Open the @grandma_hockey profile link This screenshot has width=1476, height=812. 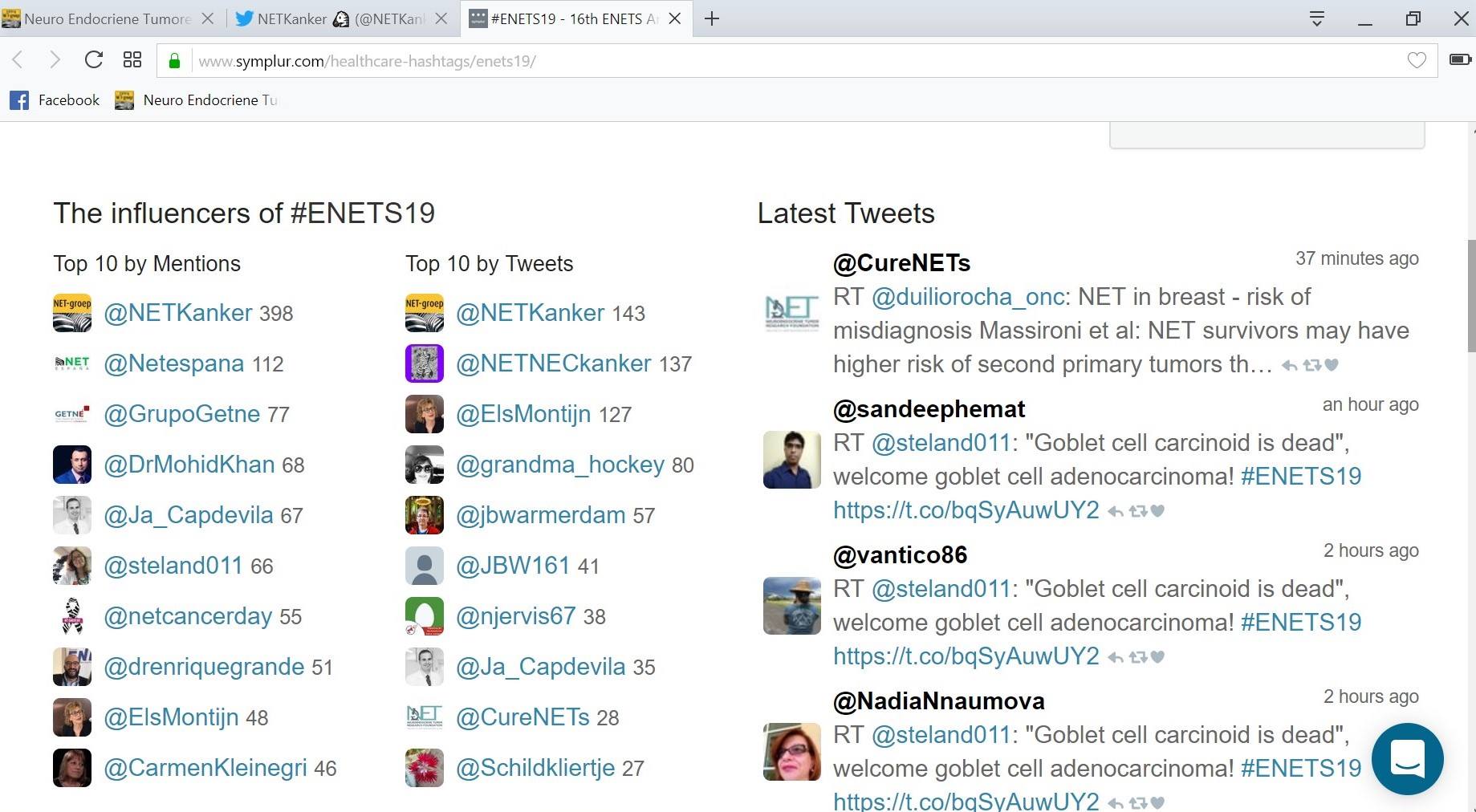click(560, 465)
